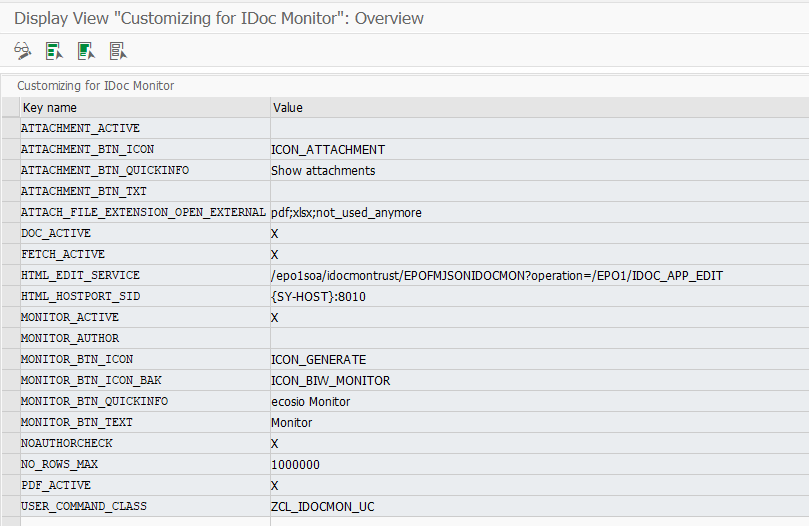Screen dimensions: 809x526
Task: Click the empty MONITOR_AUTHOR value cell
Action: tap(540, 339)
